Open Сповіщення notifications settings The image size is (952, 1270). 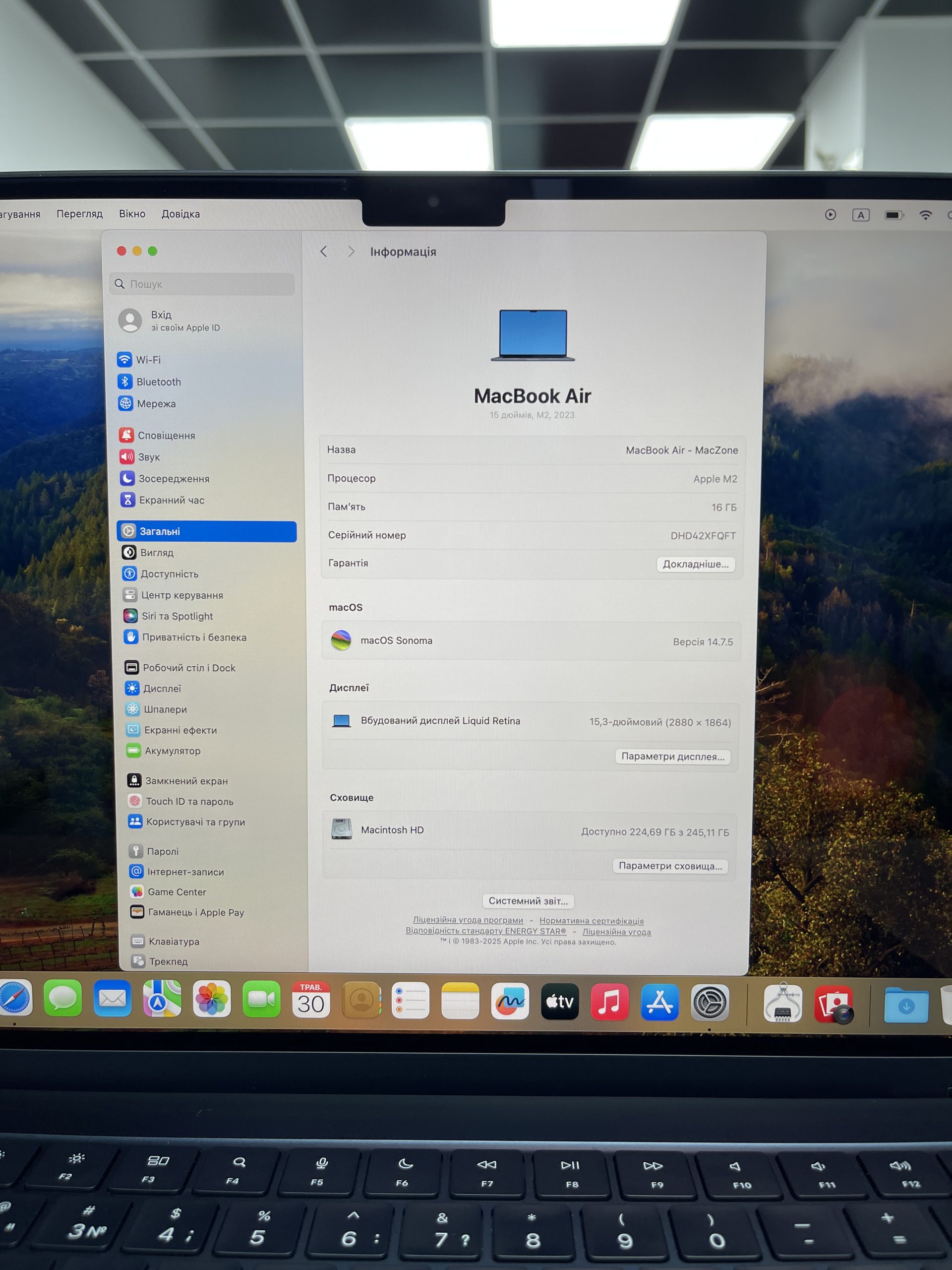click(158, 435)
